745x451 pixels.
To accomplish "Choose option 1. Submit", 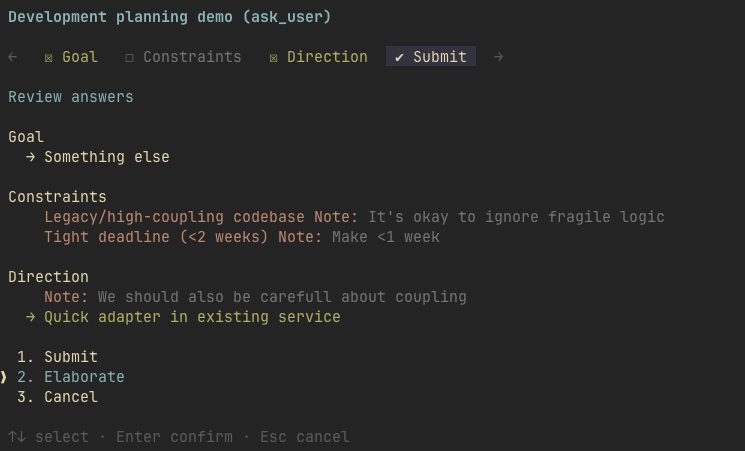I will [x=57, y=357].
